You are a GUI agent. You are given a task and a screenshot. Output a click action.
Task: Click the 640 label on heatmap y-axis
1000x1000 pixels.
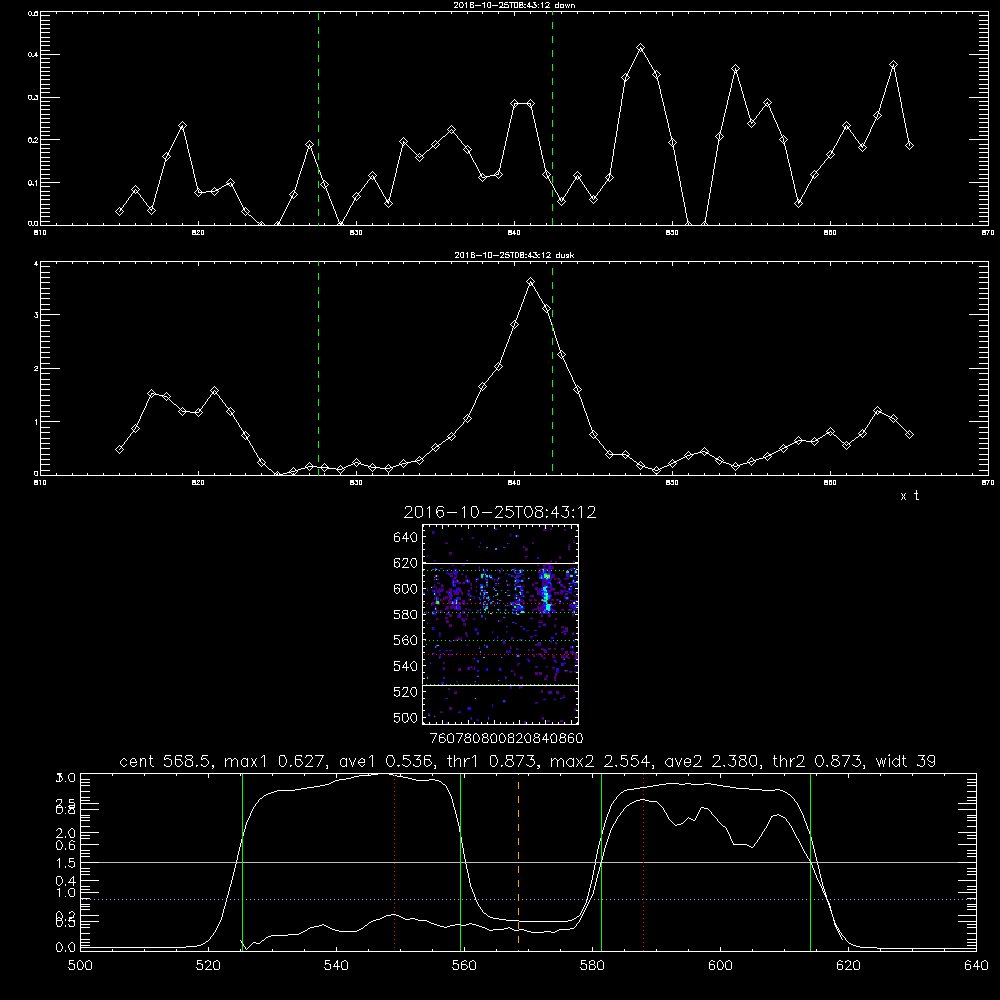(406, 538)
